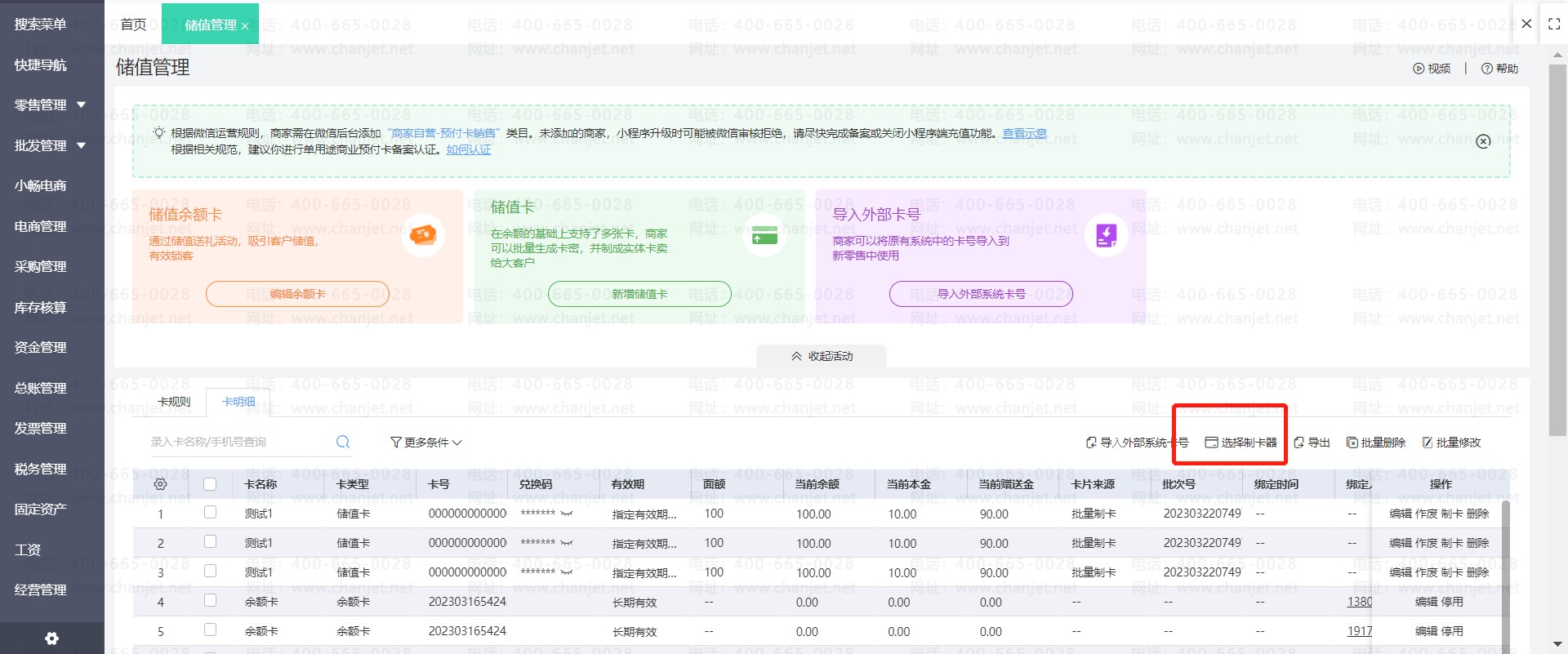This screenshot has width=1568, height=654.
Task: Tick the select-all header checkbox
Action: [210, 484]
